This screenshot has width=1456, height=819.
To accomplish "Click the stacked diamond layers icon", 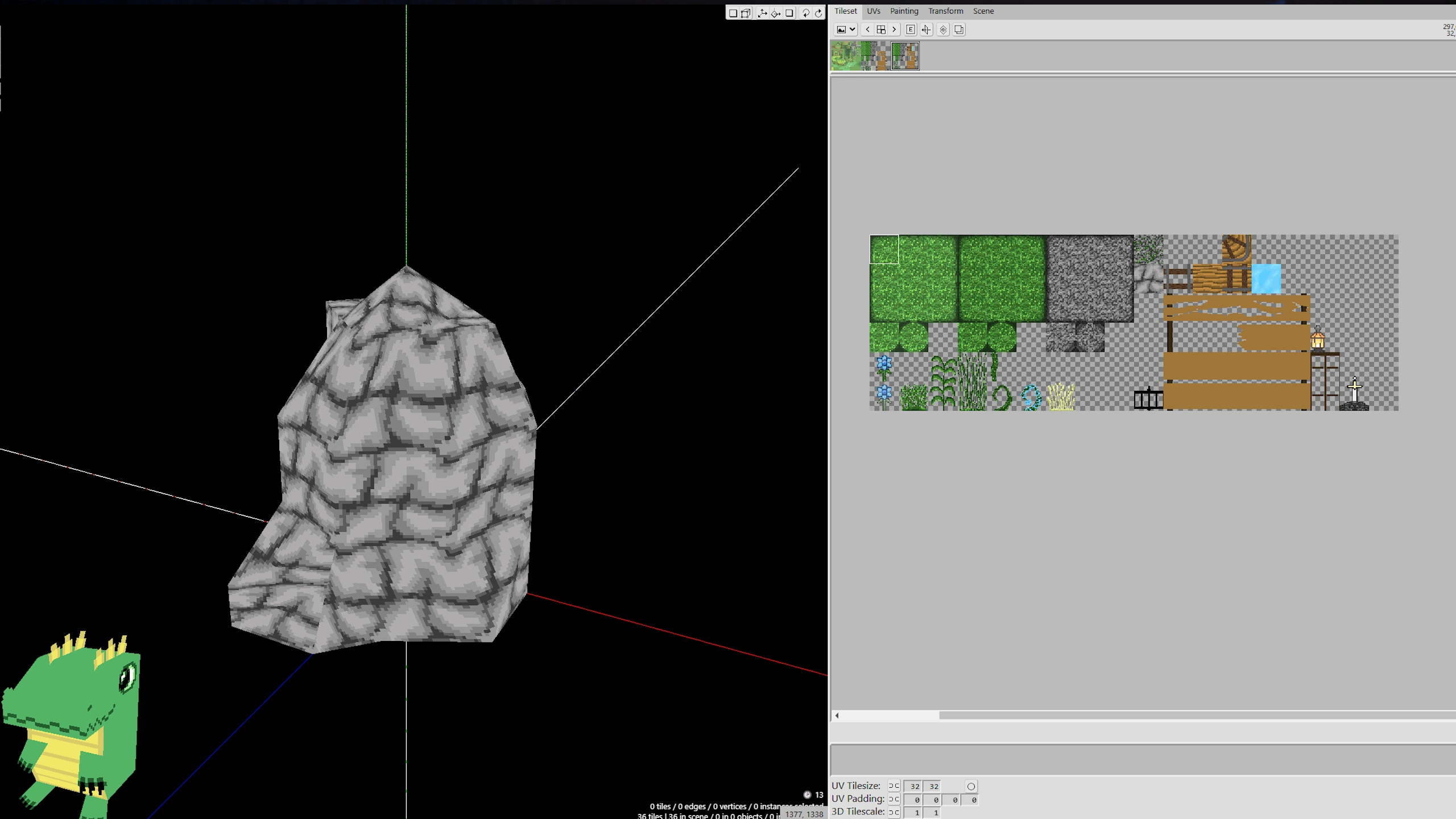I will [943, 30].
